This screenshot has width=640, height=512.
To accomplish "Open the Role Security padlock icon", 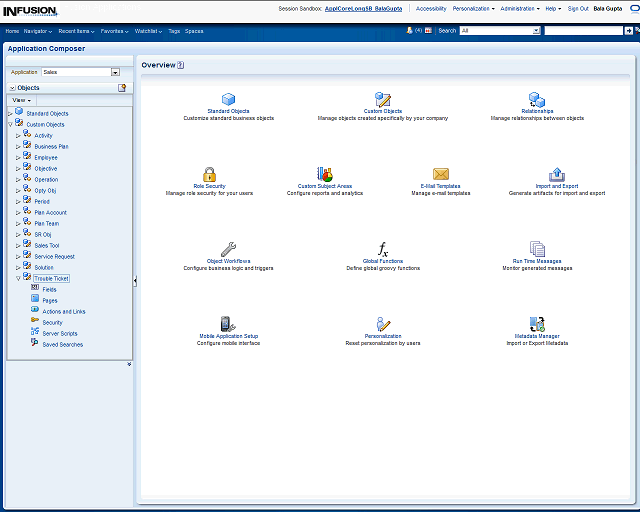I will click(209, 174).
